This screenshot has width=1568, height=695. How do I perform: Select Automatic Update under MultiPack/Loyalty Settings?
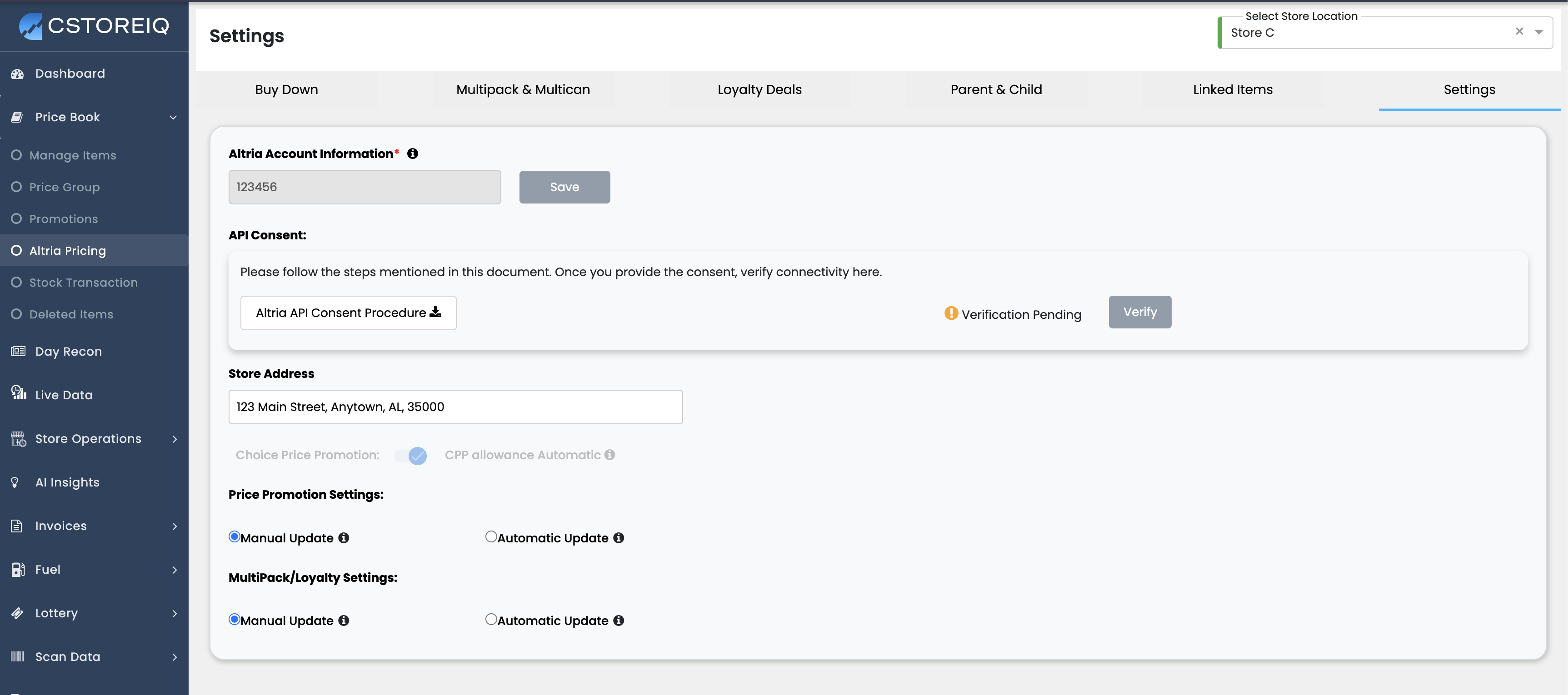point(490,619)
